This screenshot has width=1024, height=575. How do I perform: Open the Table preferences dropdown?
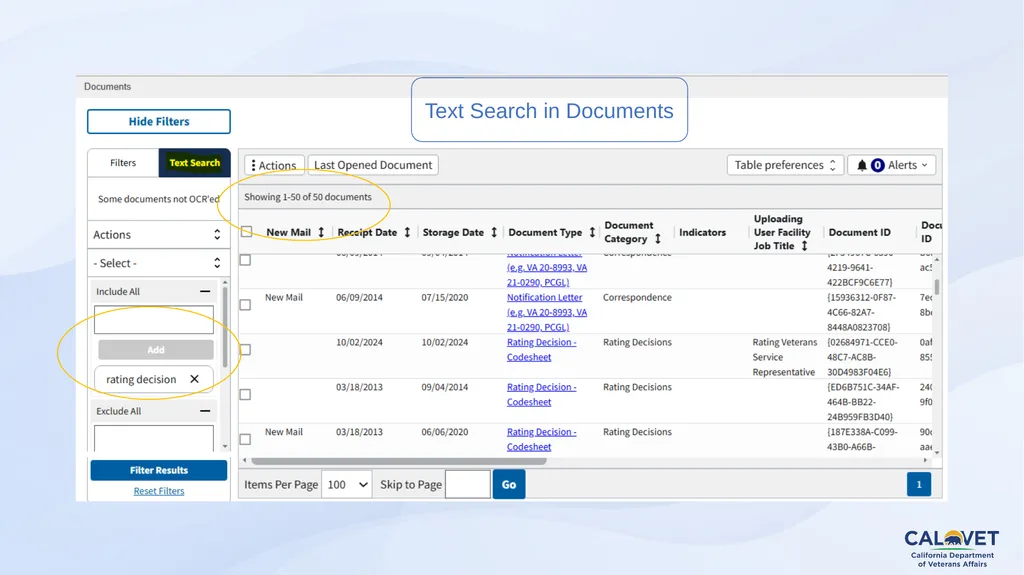[x=785, y=165]
